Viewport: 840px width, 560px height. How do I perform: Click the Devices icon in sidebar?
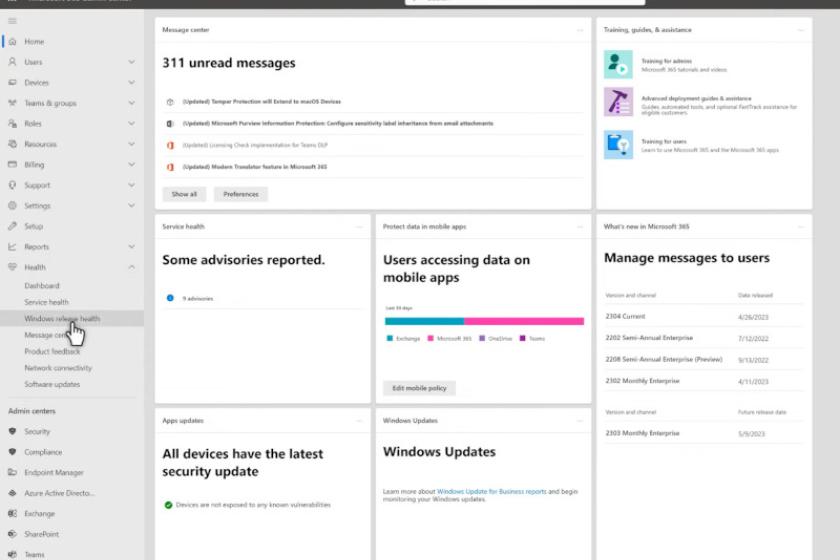click(x=12, y=82)
